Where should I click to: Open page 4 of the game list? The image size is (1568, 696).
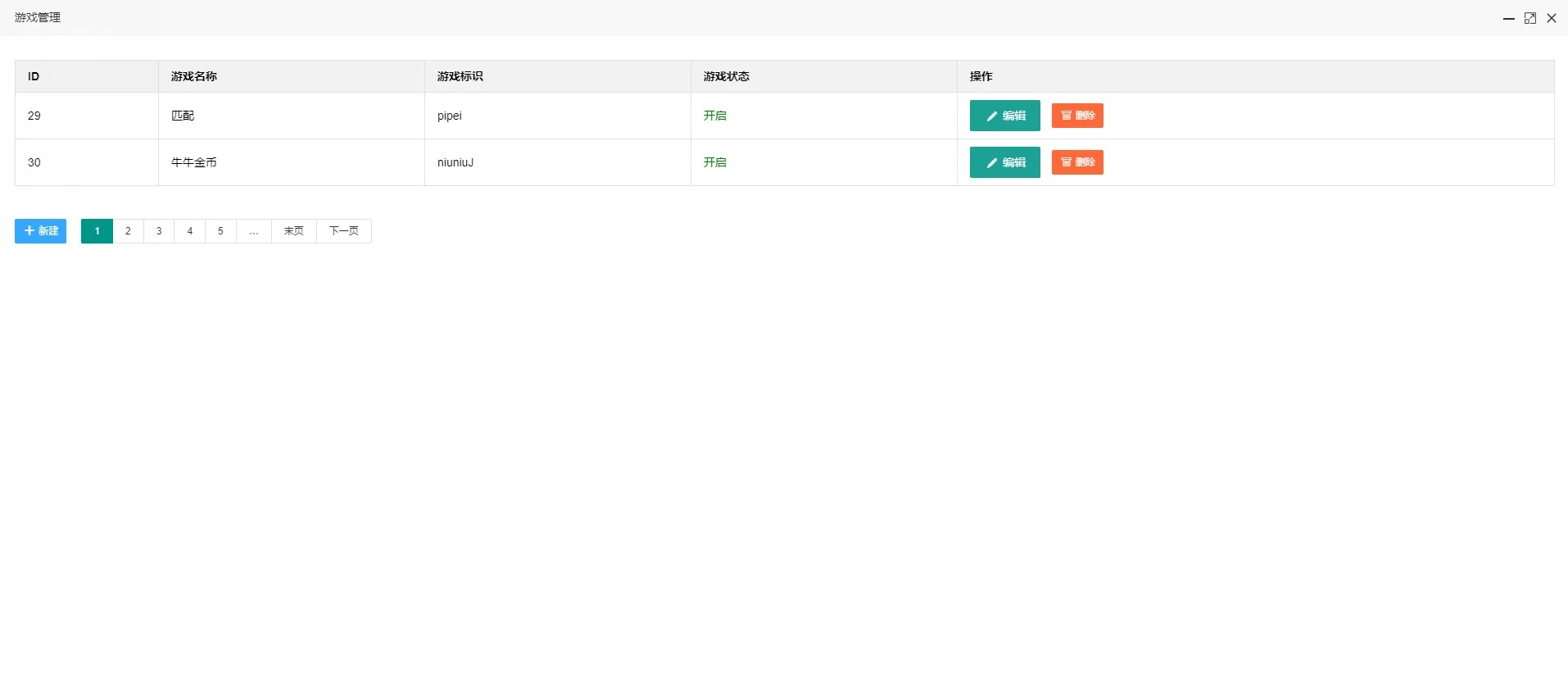click(x=189, y=231)
